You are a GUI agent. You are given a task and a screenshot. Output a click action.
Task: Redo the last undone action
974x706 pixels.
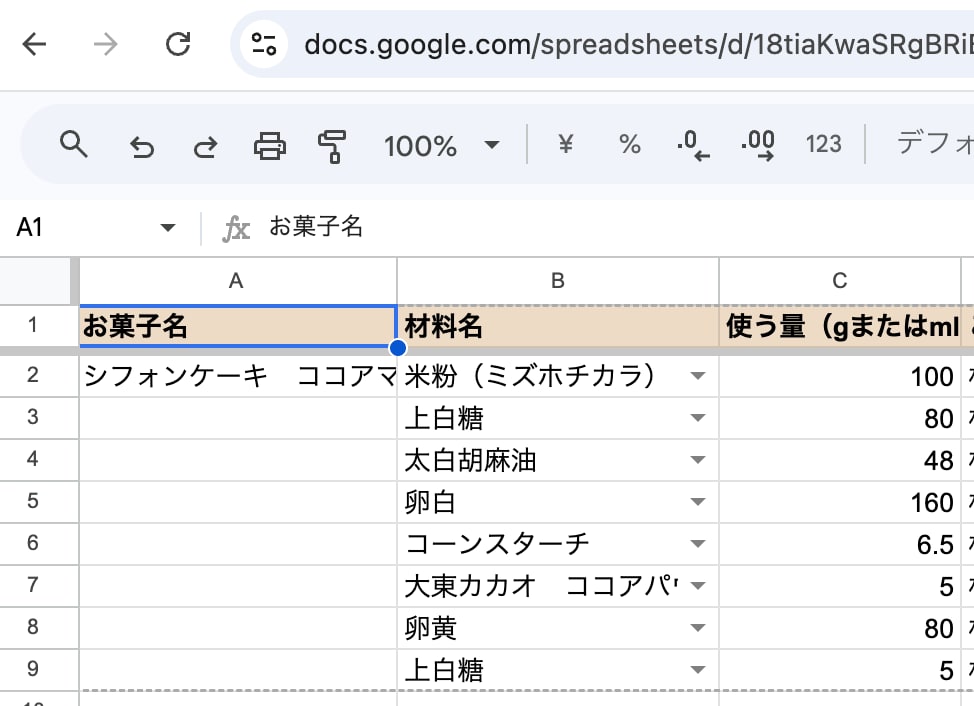tap(205, 147)
